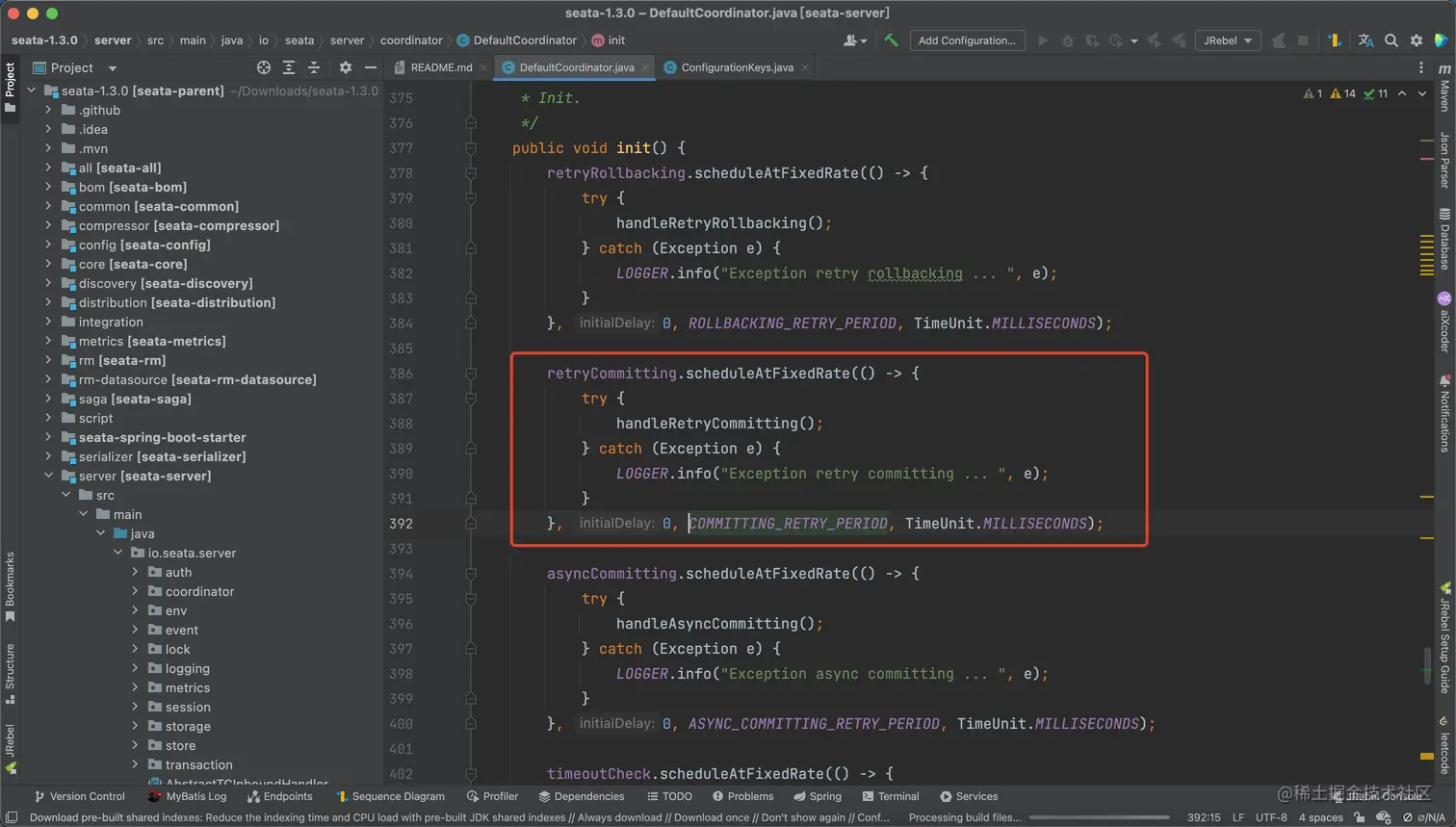Open editor tabs more options menu

coord(1421,67)
